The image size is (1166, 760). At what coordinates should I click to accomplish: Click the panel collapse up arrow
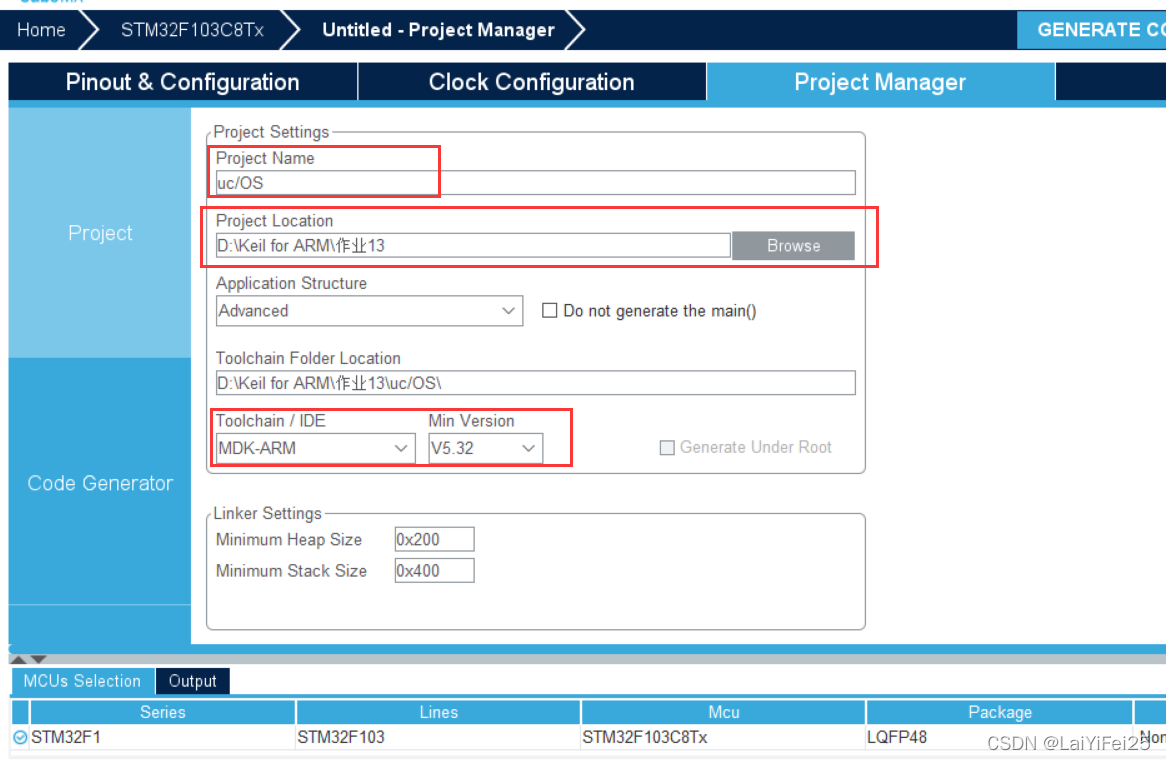coord(19,659)
